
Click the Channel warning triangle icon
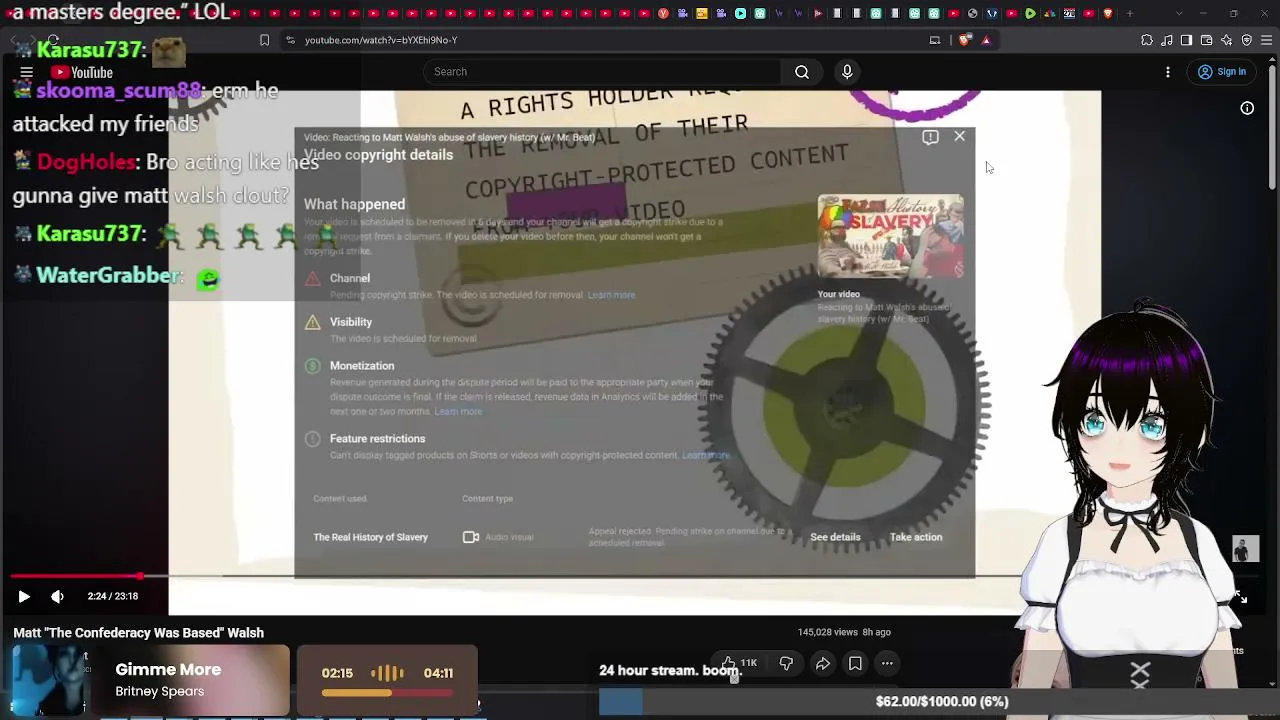tap(312, 279)
